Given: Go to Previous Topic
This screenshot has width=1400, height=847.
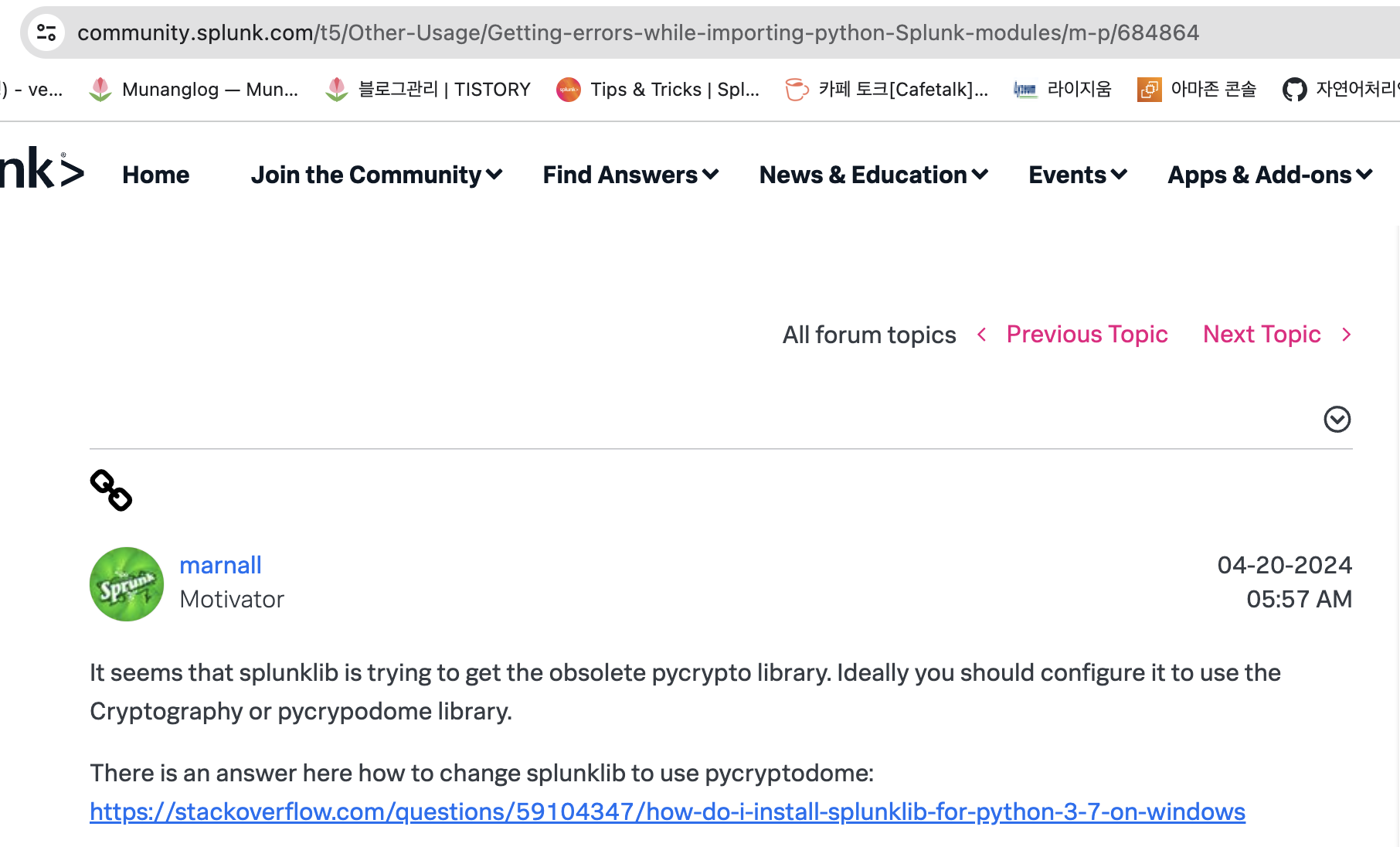Looking at the screenshot, I should [1087, 335].
